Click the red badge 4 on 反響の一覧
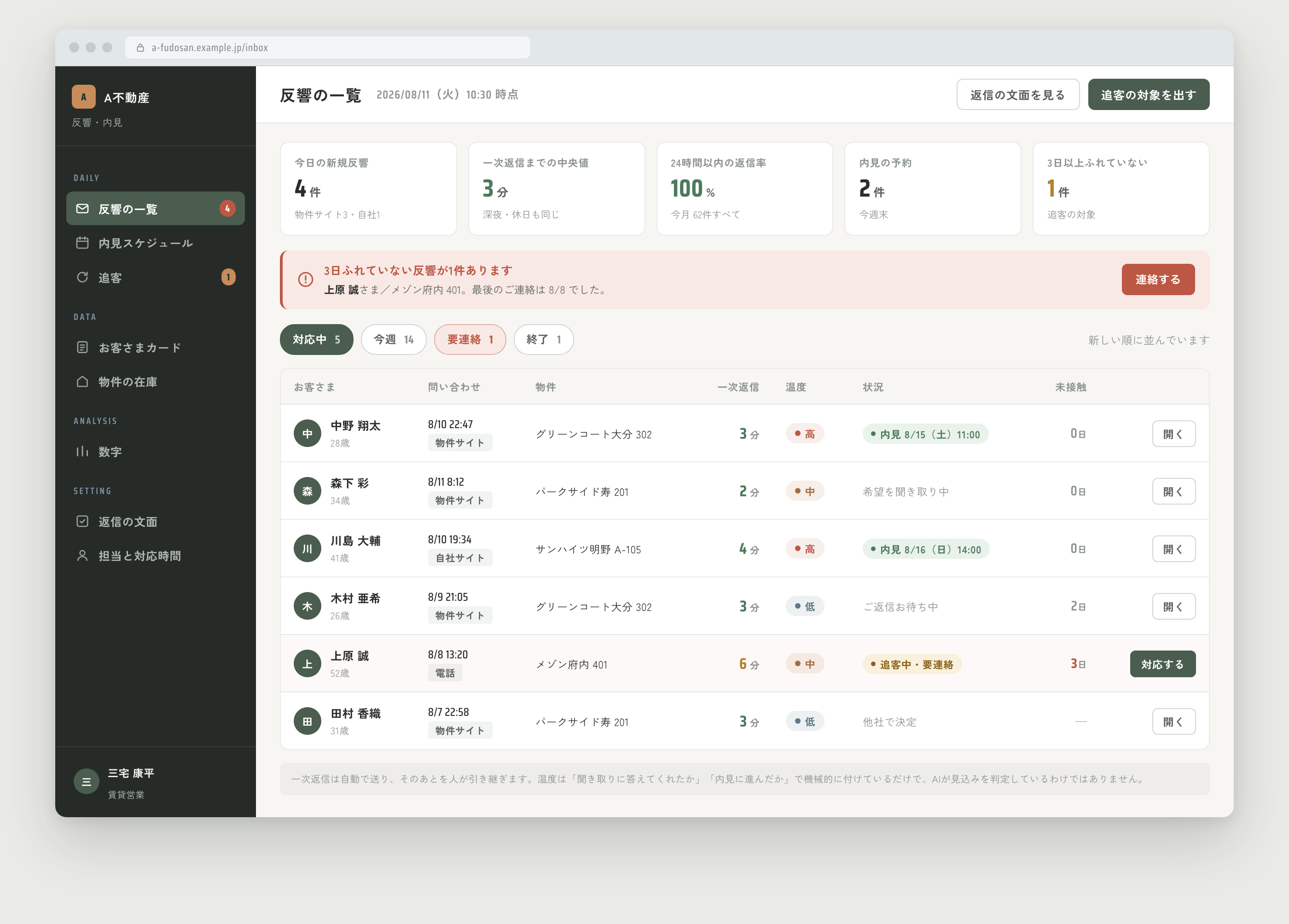The height and width of the screenshot is (924, 1289). [227, 209]
